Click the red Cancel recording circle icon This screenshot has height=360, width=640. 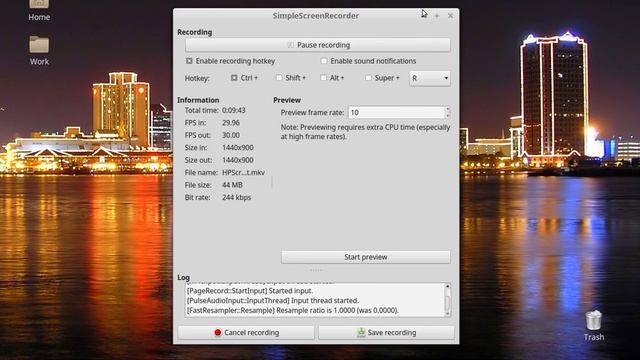pyautogui.click(x=218, y=333)
